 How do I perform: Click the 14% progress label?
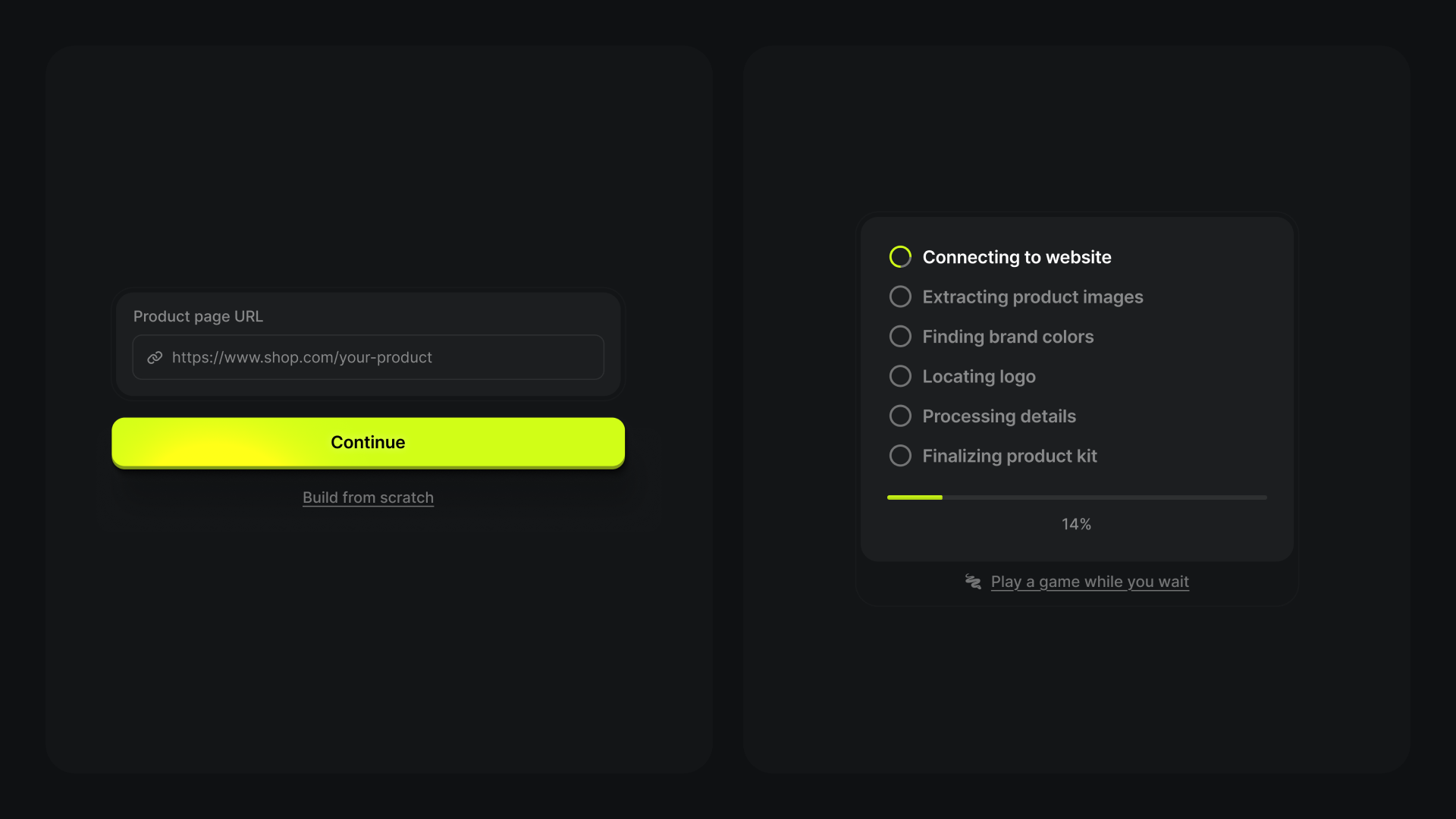pyautogui.click(x=1076, y=524)
